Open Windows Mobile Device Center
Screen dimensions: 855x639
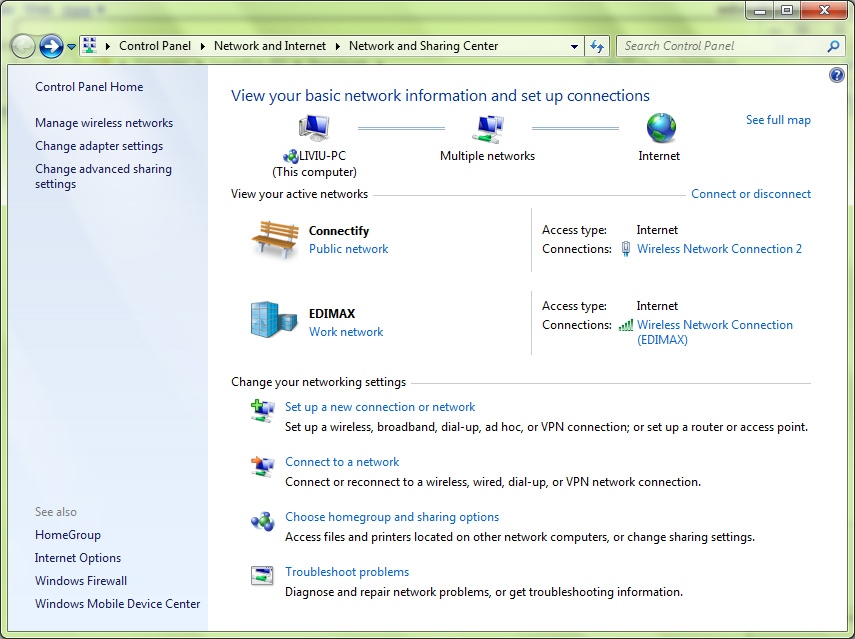(117, 604)
